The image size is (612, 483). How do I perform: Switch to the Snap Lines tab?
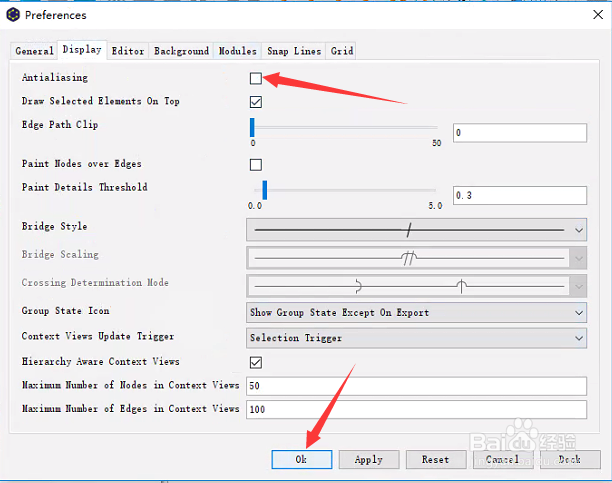294,51
